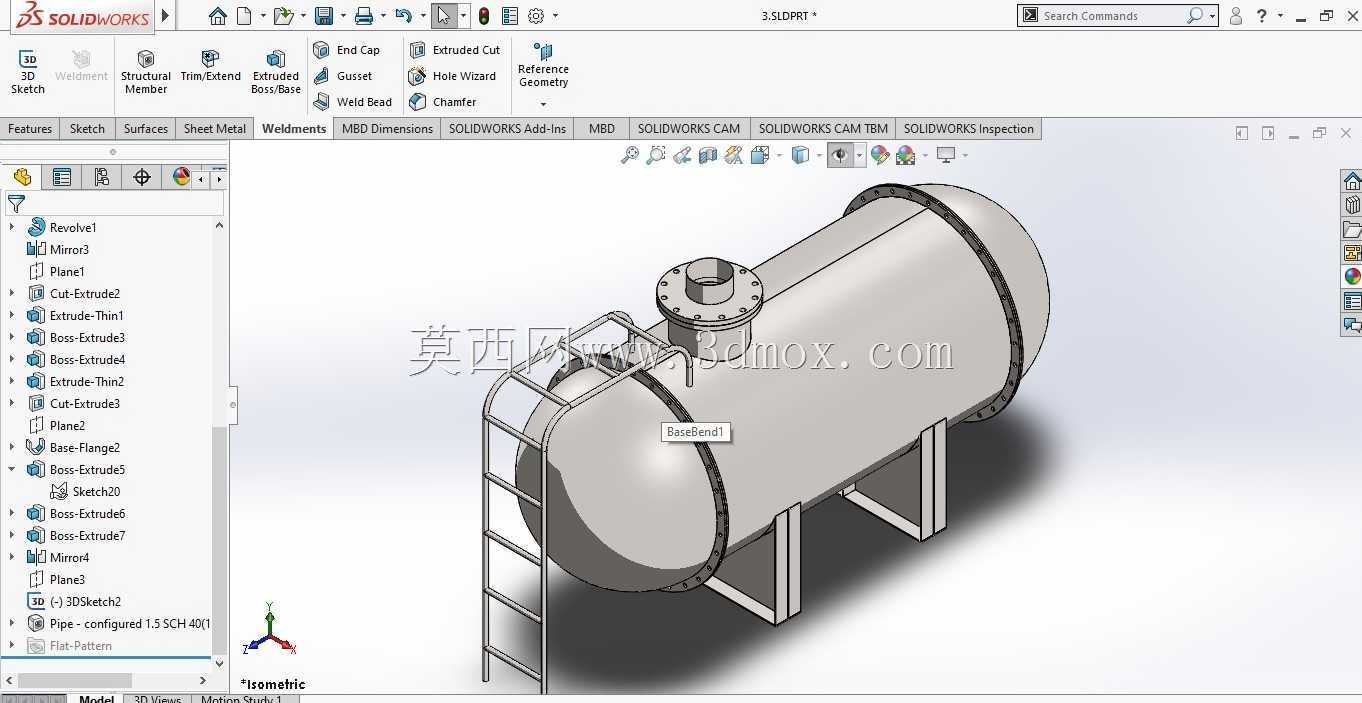Open the Surfaces tab
This screenshot has height=703, width=1362.
[146, 128]
